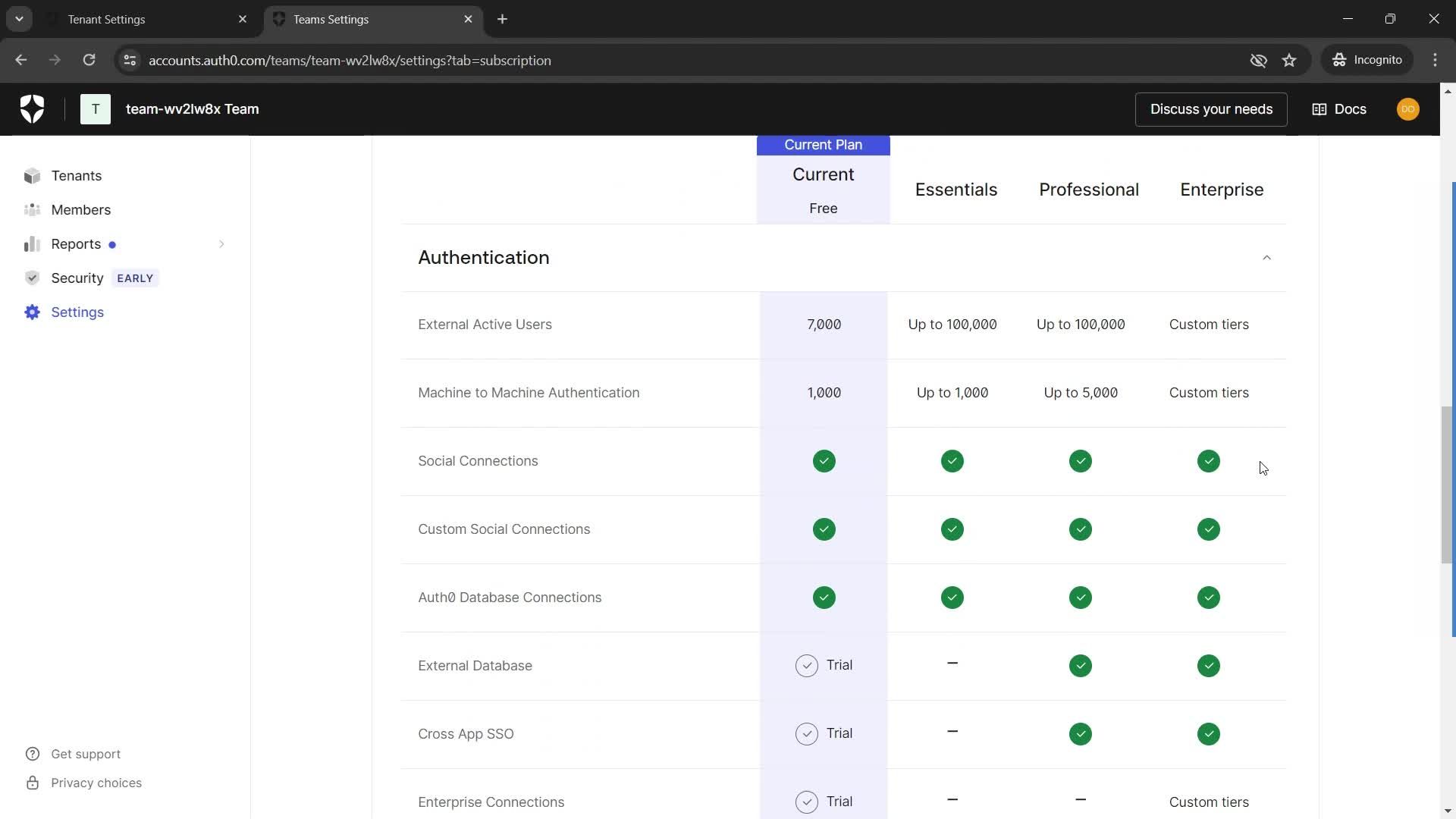Click the scrollbar up arrow
1456x819 pixels.
1448,91
